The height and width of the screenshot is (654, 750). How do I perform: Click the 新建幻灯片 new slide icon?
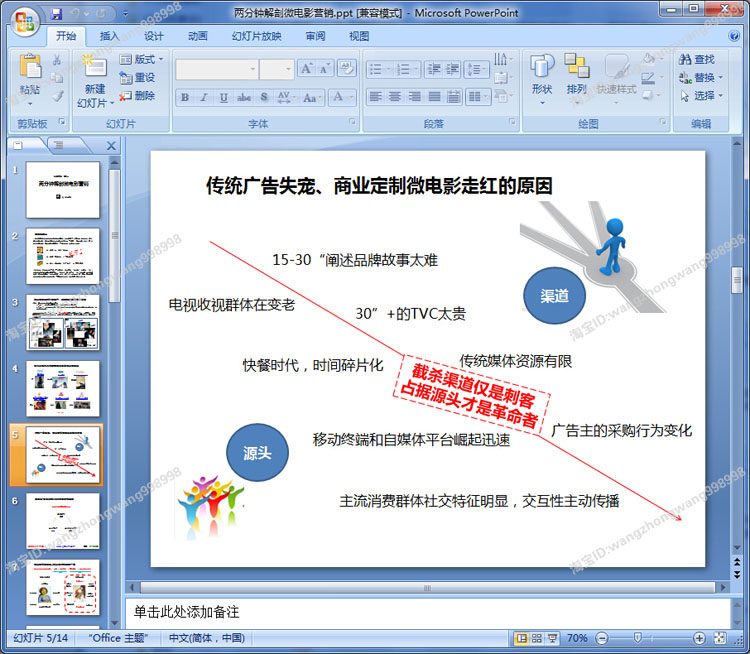point(95,67)
